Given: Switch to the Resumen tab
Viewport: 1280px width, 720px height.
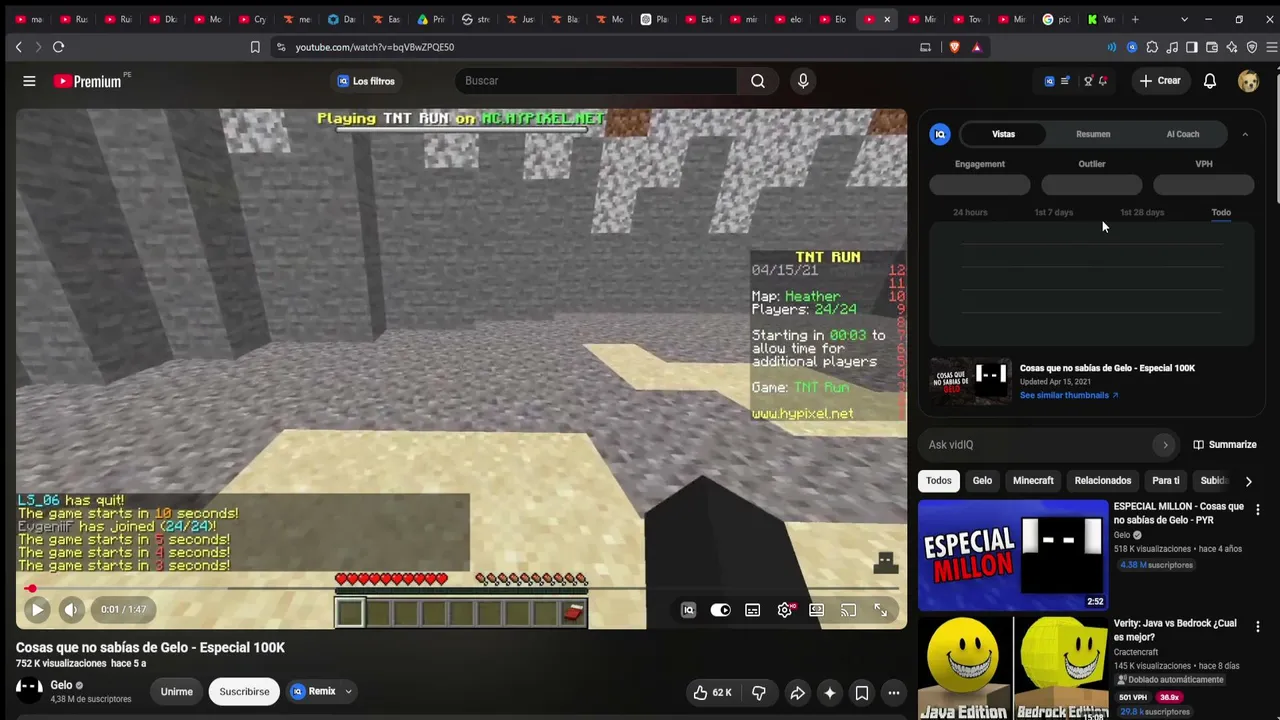Looking at the screenshot, I should pos(1093,134).
